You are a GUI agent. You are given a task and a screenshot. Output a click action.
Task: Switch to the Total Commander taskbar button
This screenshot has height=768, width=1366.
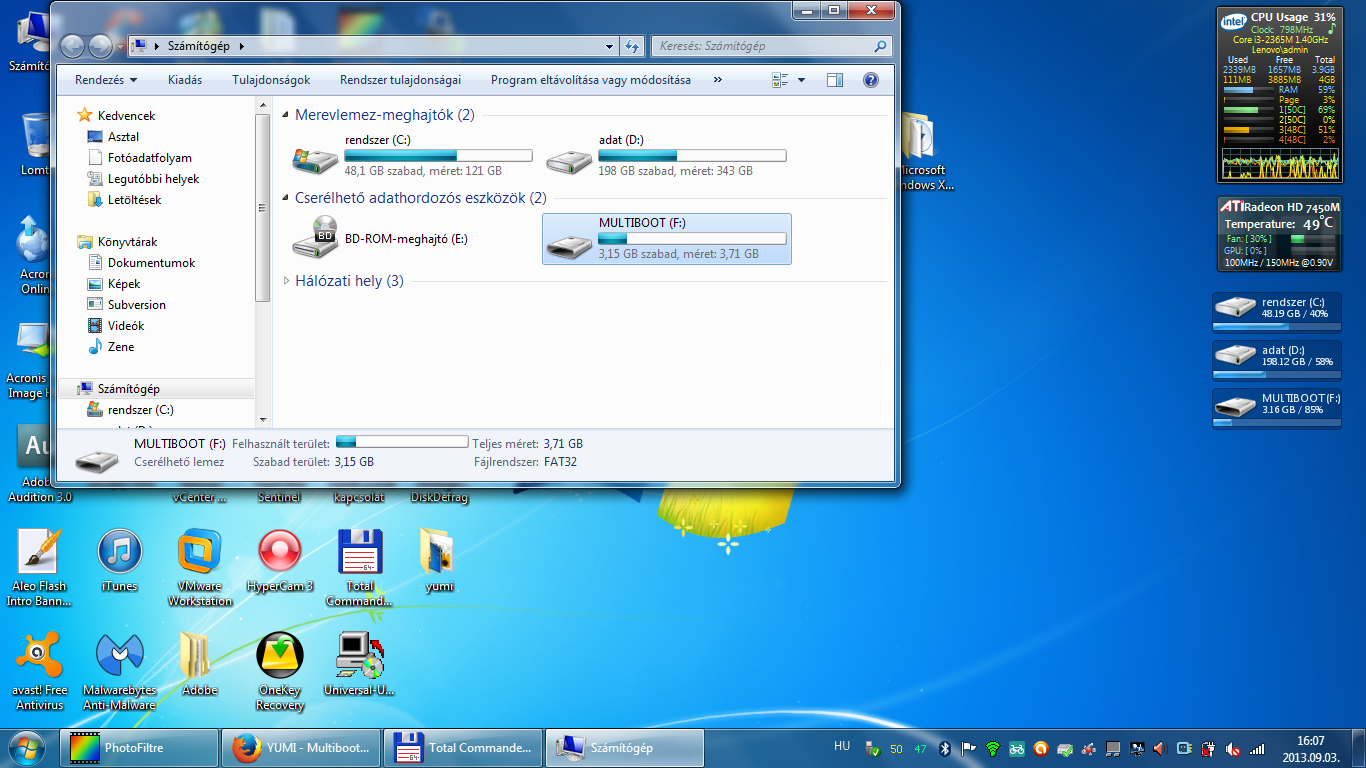point(463,747)
